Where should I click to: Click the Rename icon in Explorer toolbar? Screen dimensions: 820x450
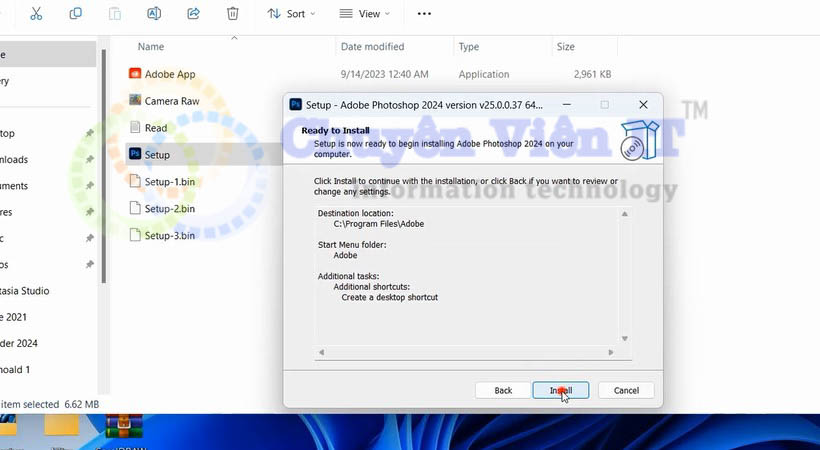(154, 14)
